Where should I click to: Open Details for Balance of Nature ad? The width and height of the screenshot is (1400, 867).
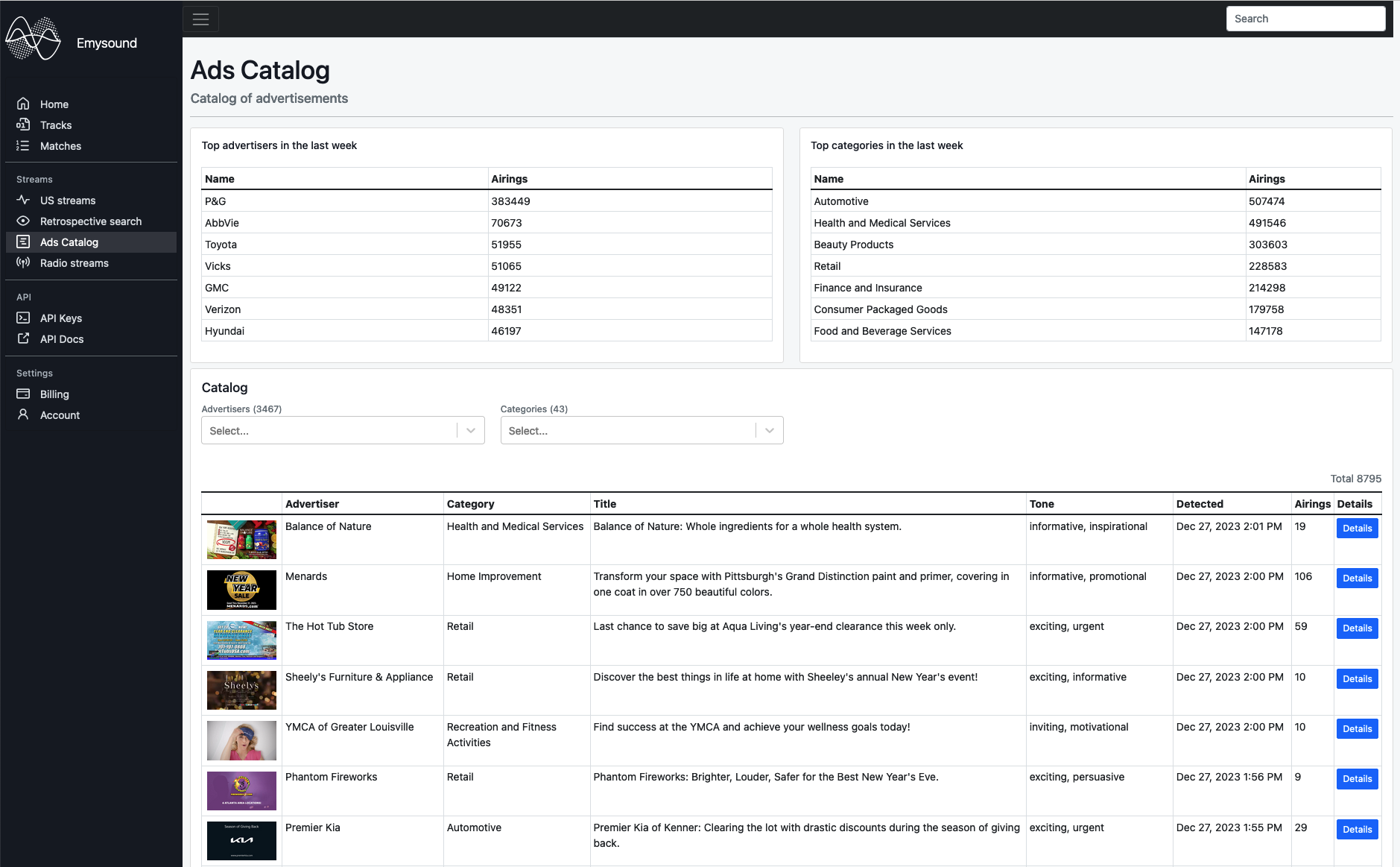click(1357, 529)
